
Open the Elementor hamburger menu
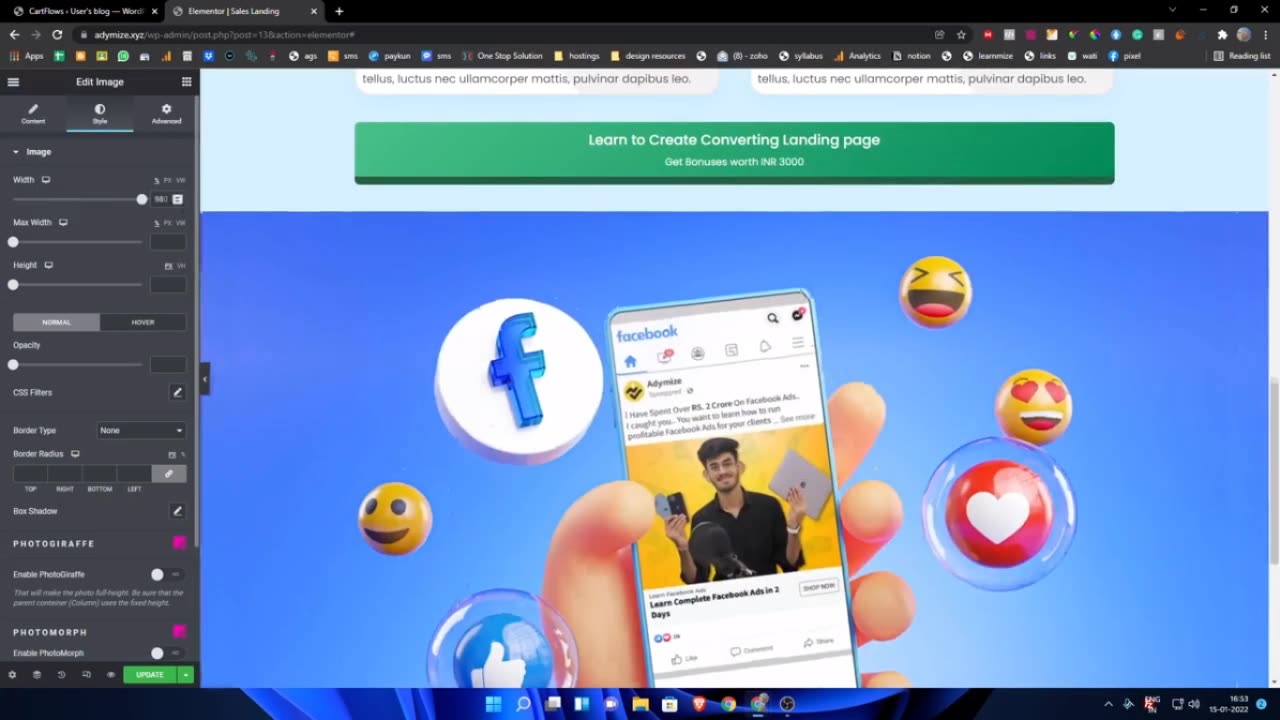point(13,82)
